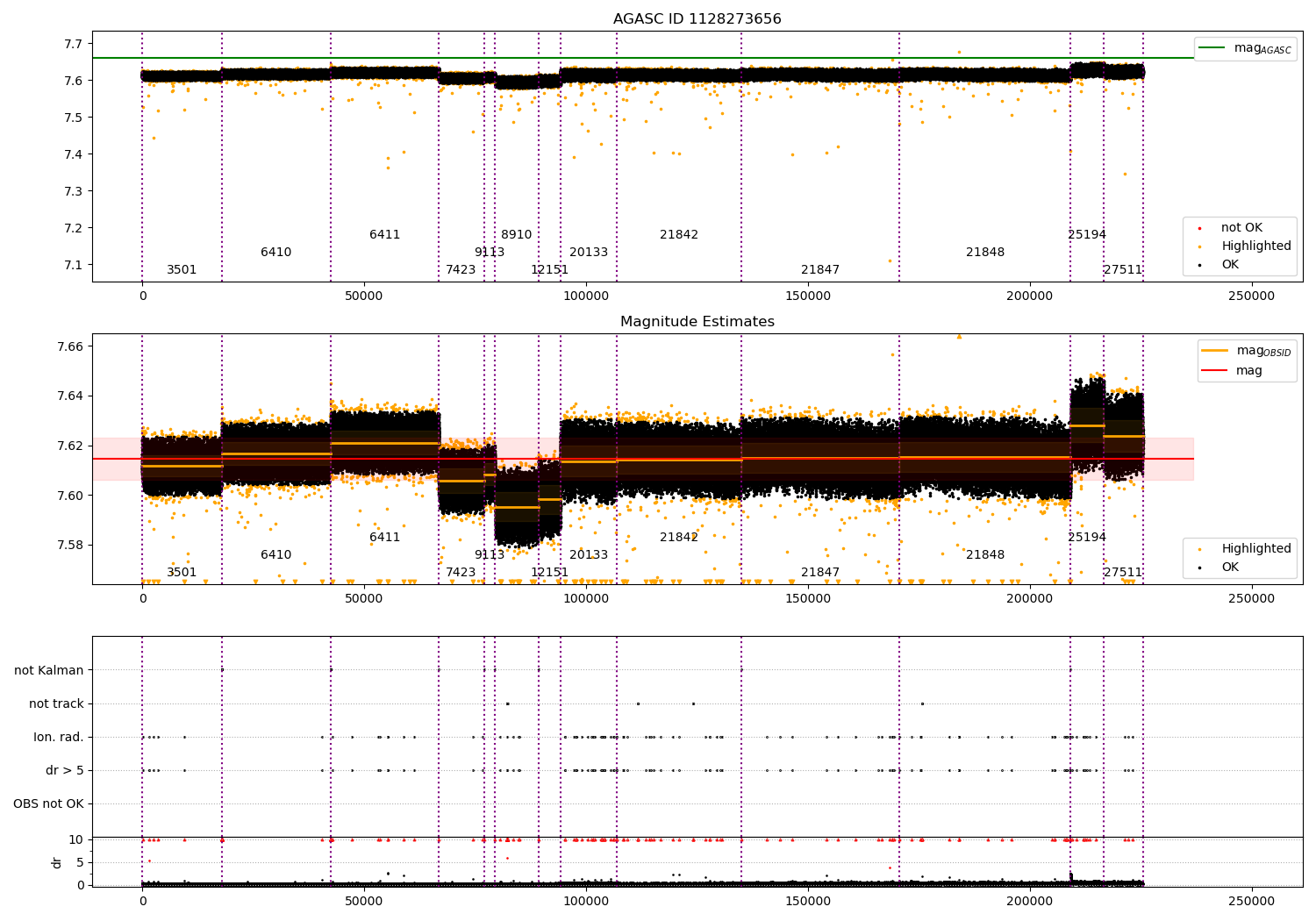Click OBSID label 8910 in the top plot
1316x921 pixels.
pos(516,235)
